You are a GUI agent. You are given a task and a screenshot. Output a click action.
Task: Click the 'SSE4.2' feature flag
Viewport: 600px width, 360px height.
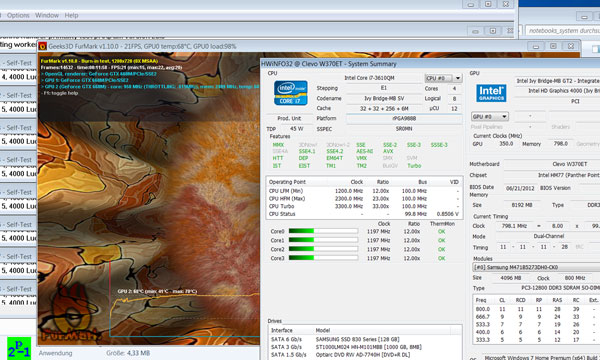click(x=334, y=151)
